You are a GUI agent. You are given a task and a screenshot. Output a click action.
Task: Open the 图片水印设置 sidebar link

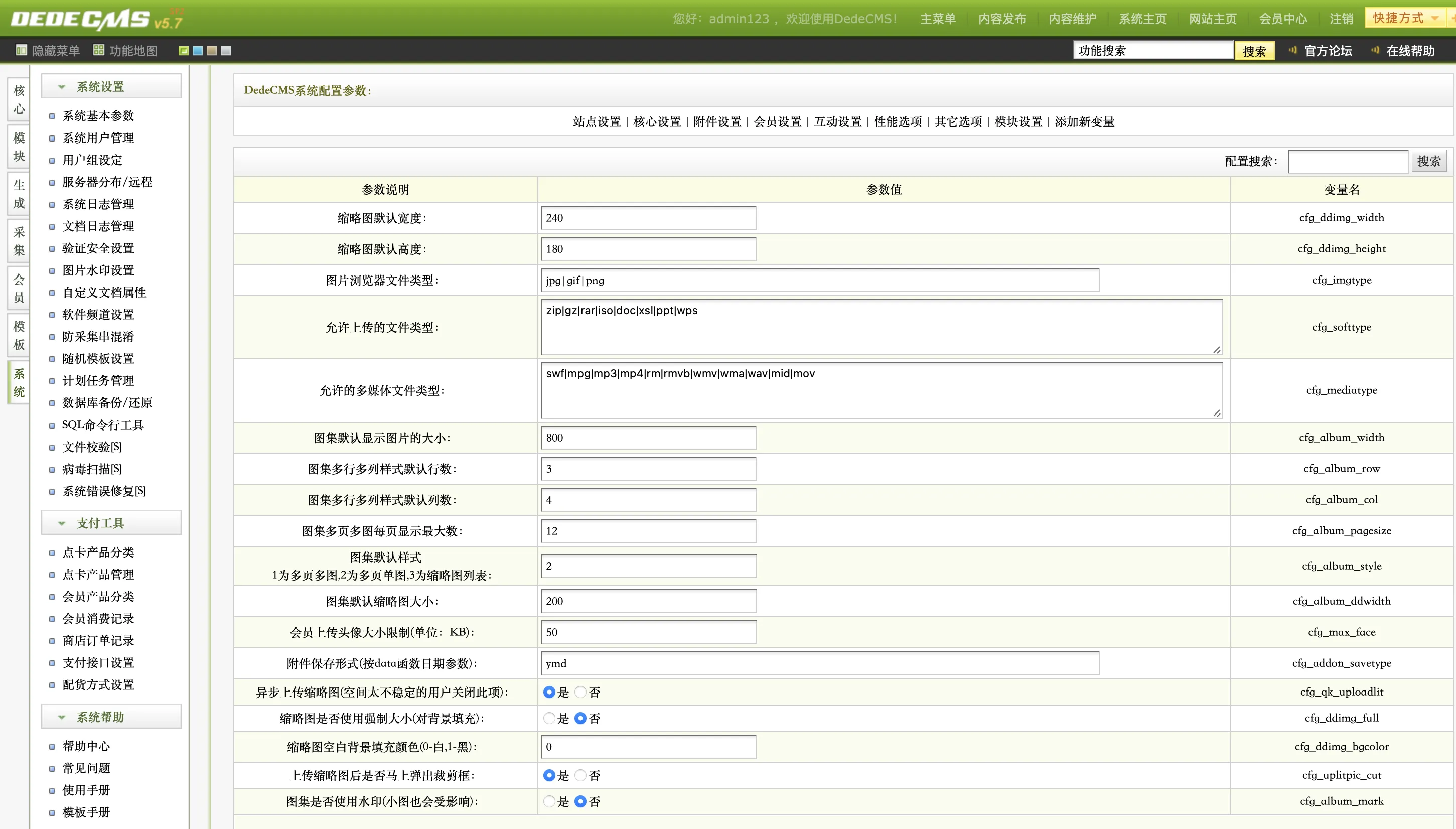[x=98, y=270]
